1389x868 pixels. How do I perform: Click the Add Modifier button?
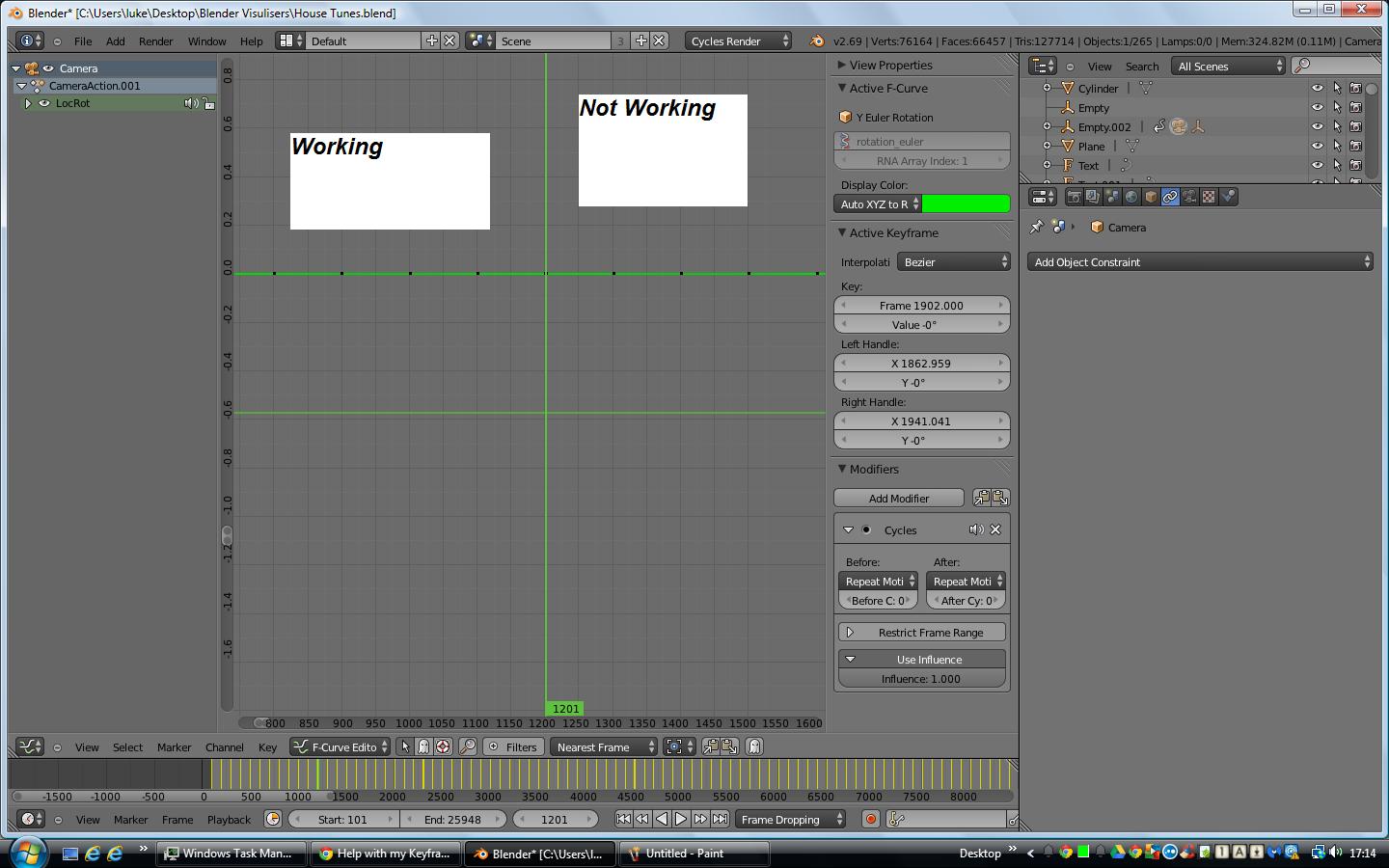click(x=899, y=498)
